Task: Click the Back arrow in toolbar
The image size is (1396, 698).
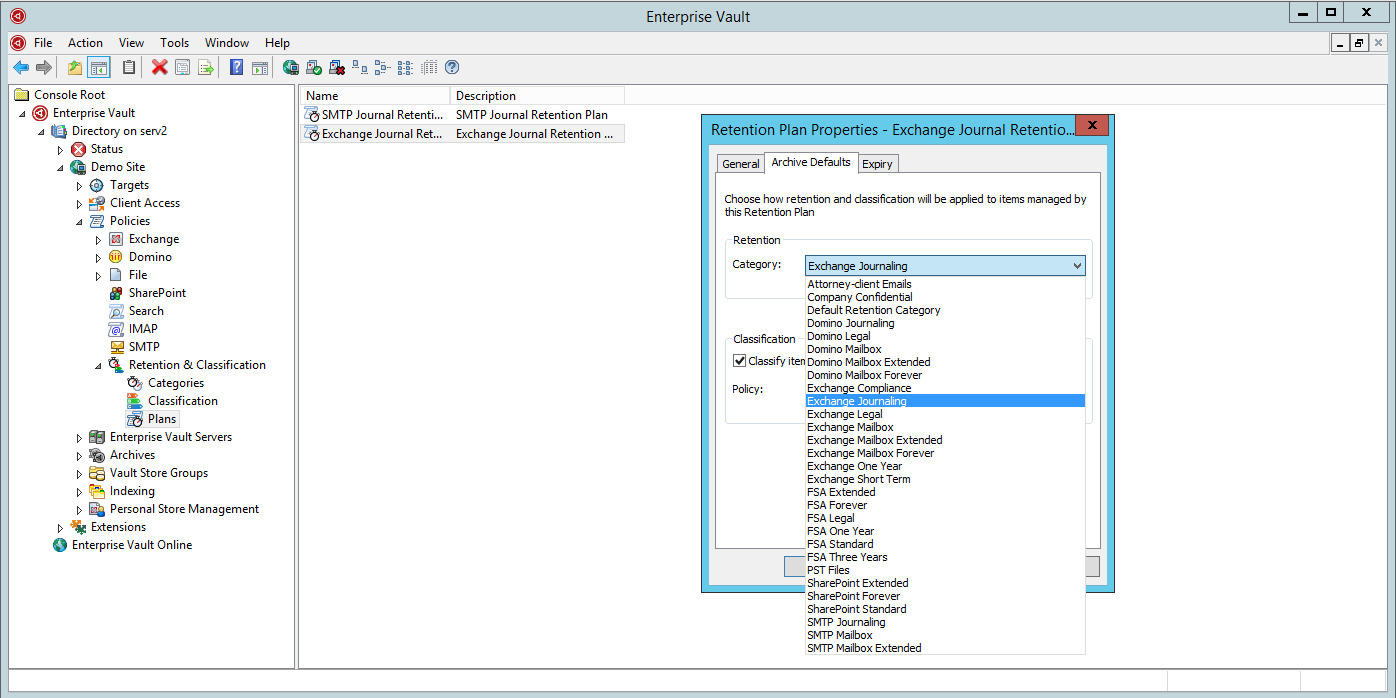Action: (x=21, y=67)
